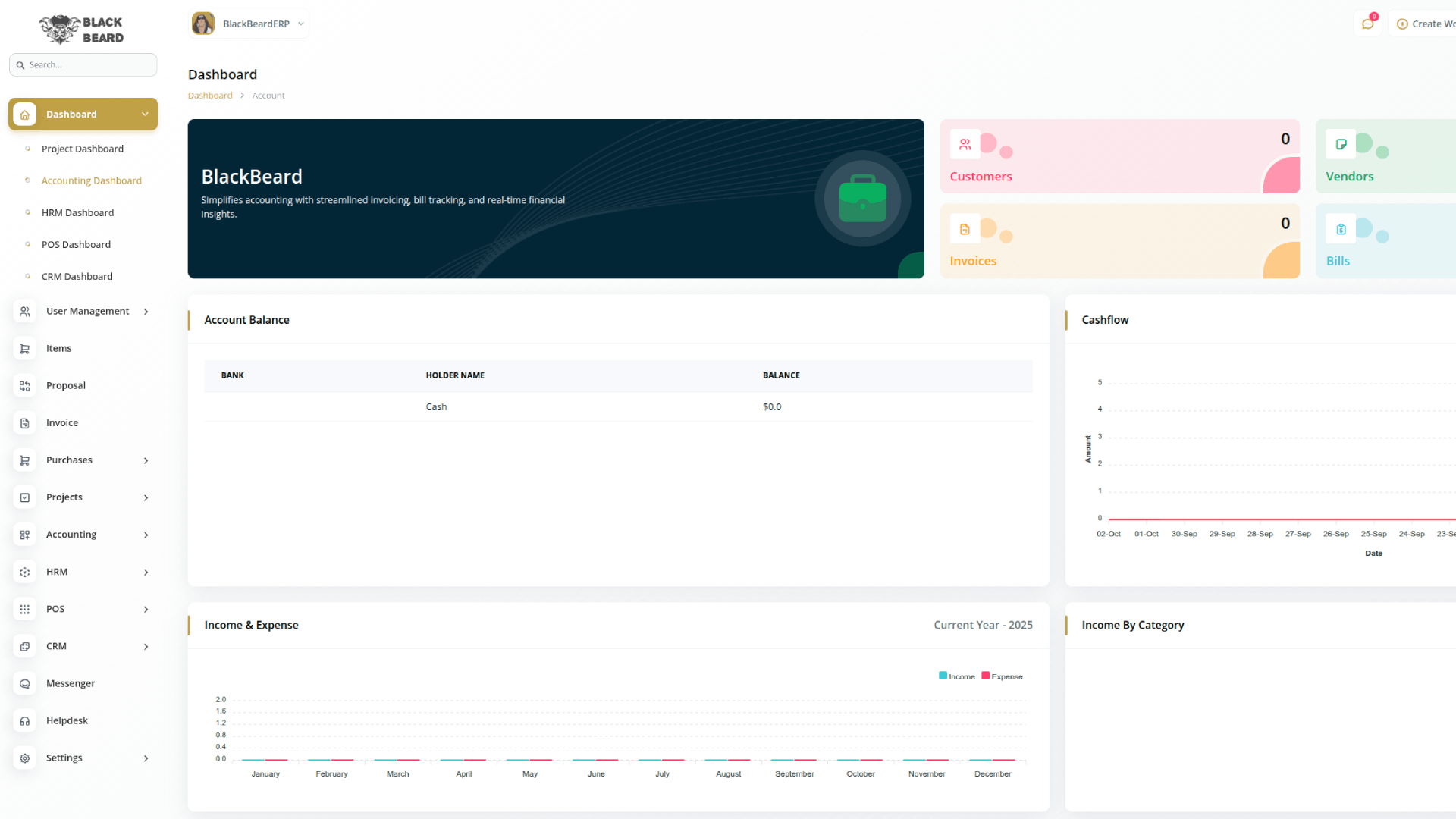1456x819 pixels.
Task: Toggle the Expense legend series
Action: click(x=1002, y=676)
